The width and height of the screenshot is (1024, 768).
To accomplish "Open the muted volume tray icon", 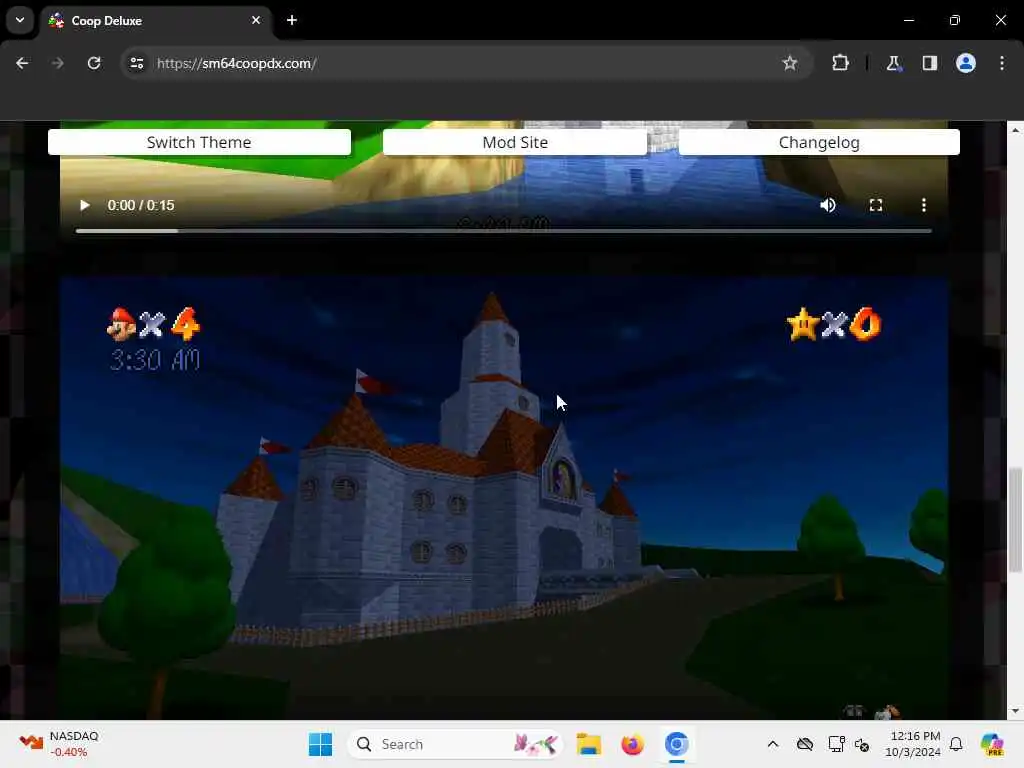I will (862, 744).
